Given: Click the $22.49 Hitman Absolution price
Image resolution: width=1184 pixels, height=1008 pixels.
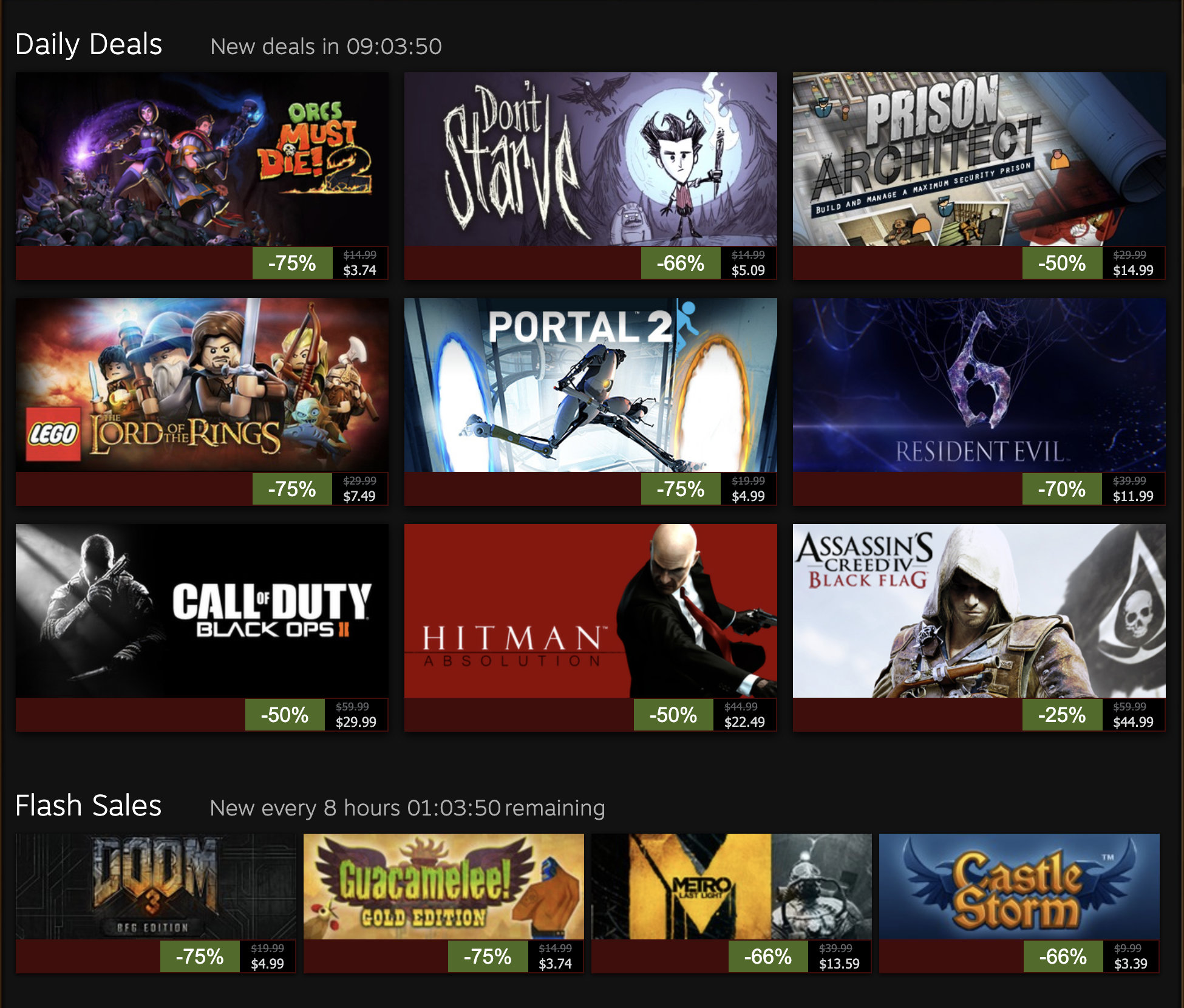Looking at the screenshot, I should 744,722.
